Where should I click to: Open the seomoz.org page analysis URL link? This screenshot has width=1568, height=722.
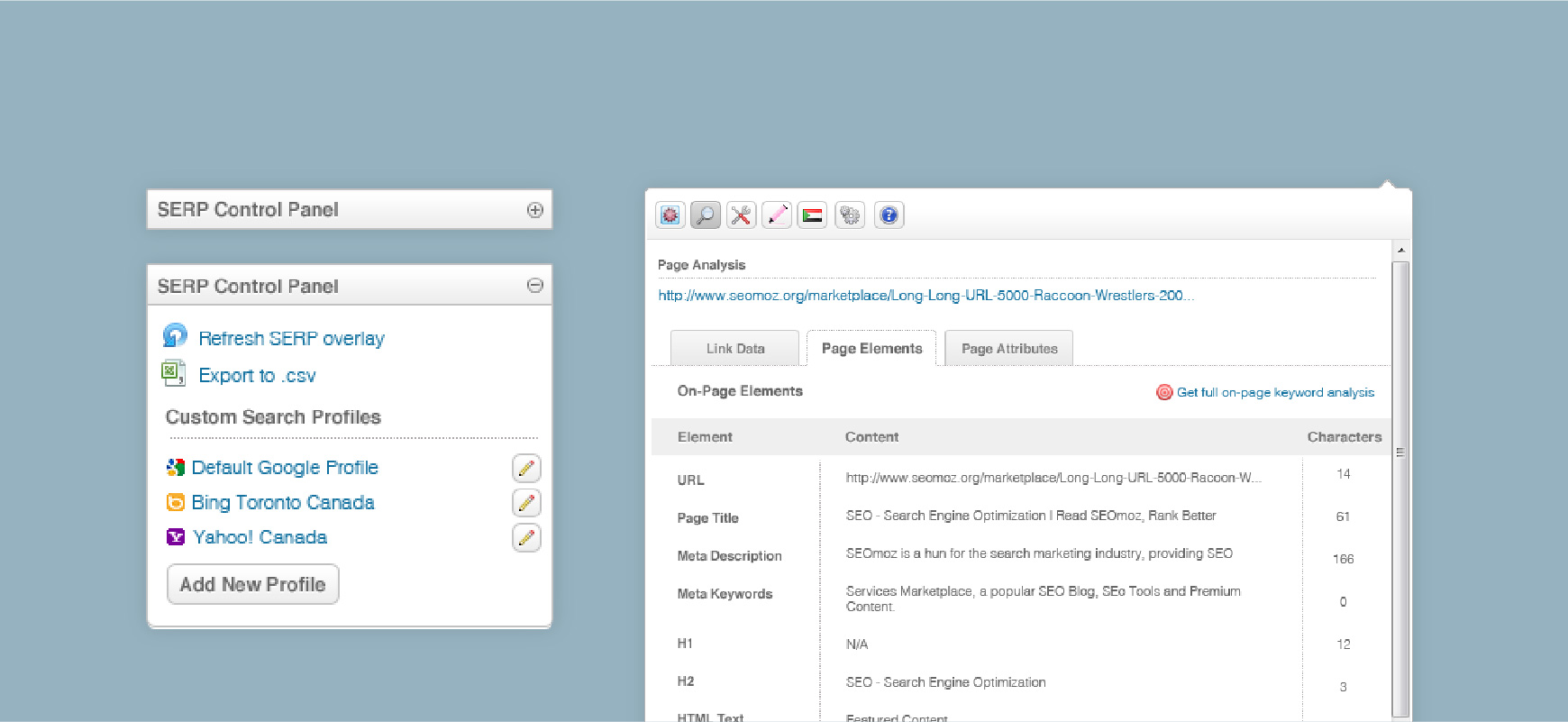pos(925,296)
